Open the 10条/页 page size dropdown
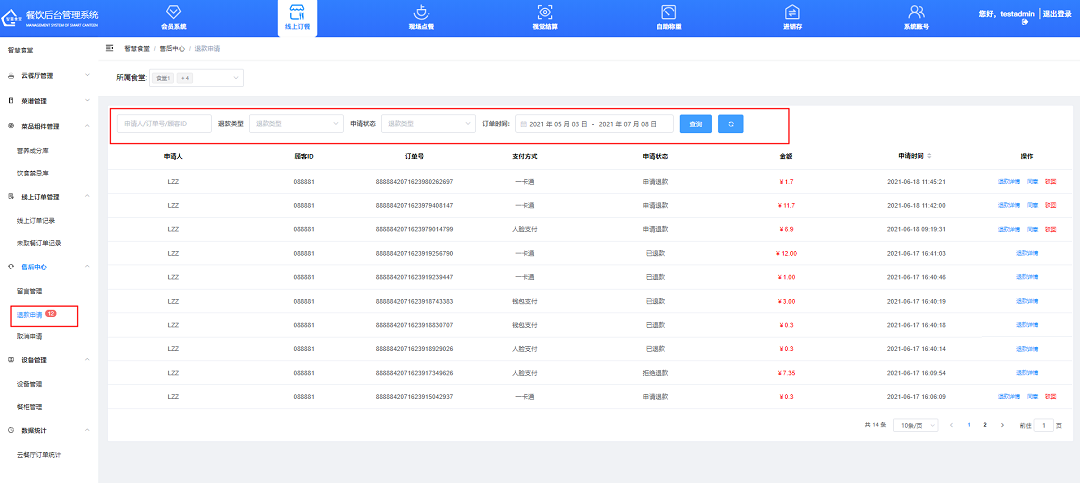1080x483 pixels. 915,425
